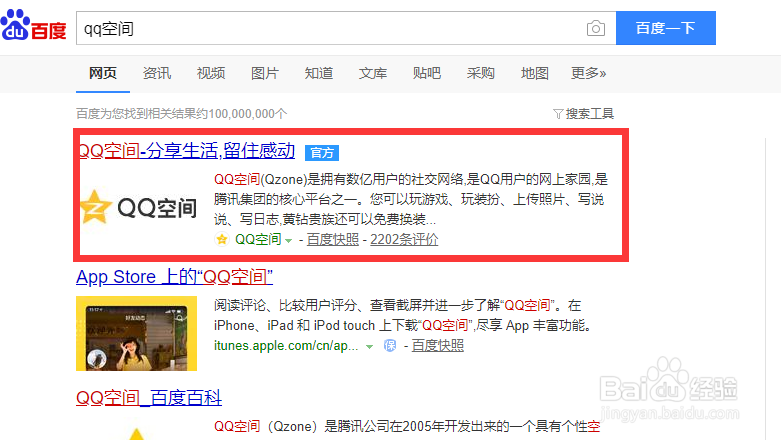The image size is (781, 440).
Task: Expand dropdown arrow next to green QQ空间
Action: [288, 241]
